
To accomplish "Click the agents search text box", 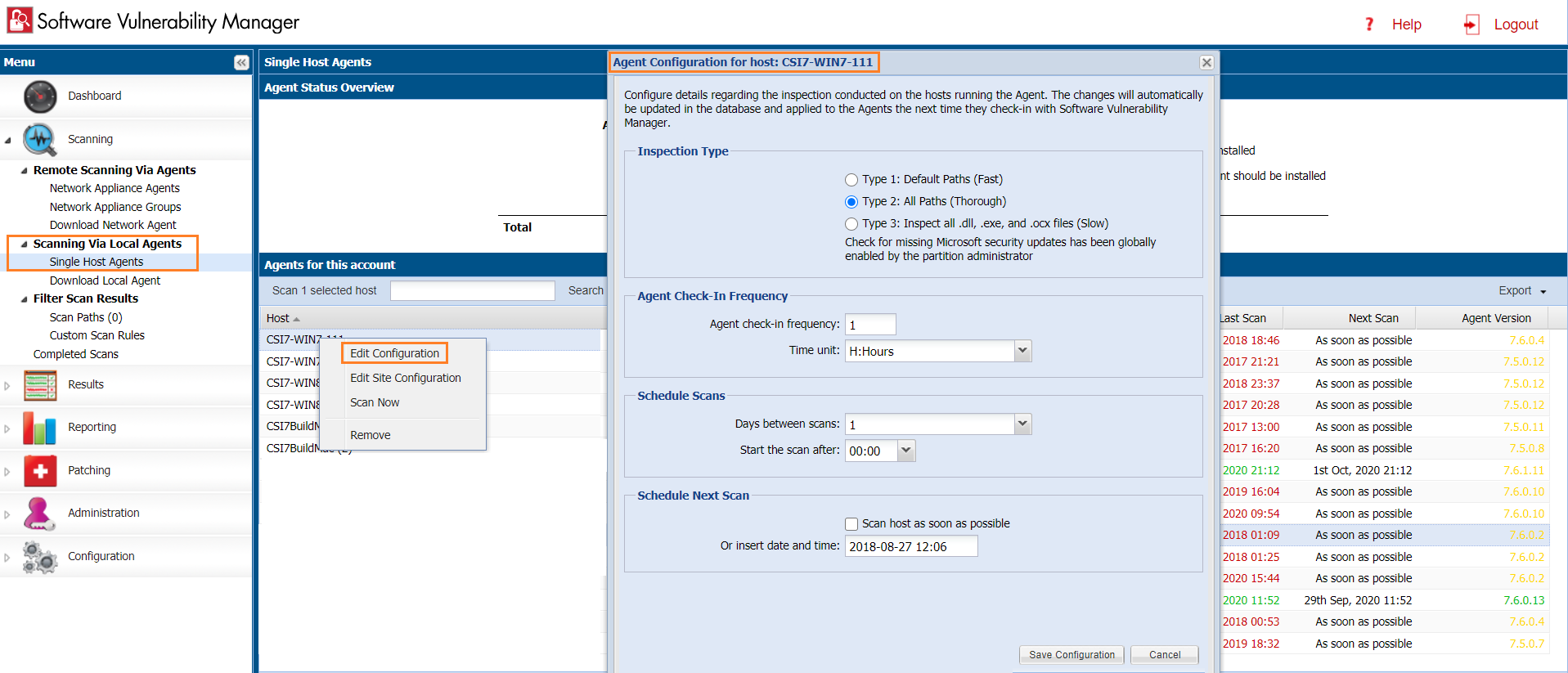I will tap(473, 290).
